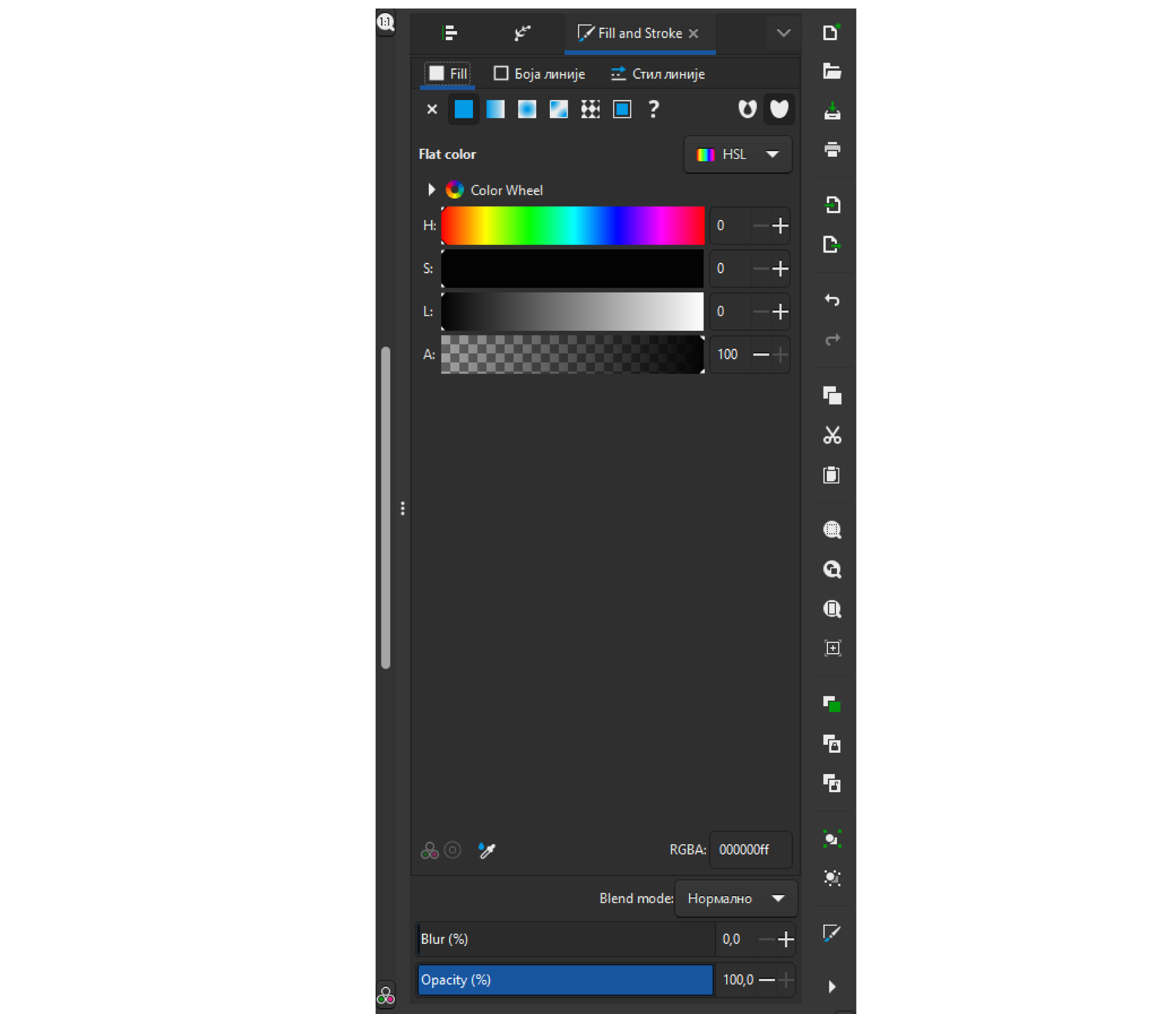Select mesh gradient fill icon
This screenshot has width=1176, height=1014.
[558, 109]
